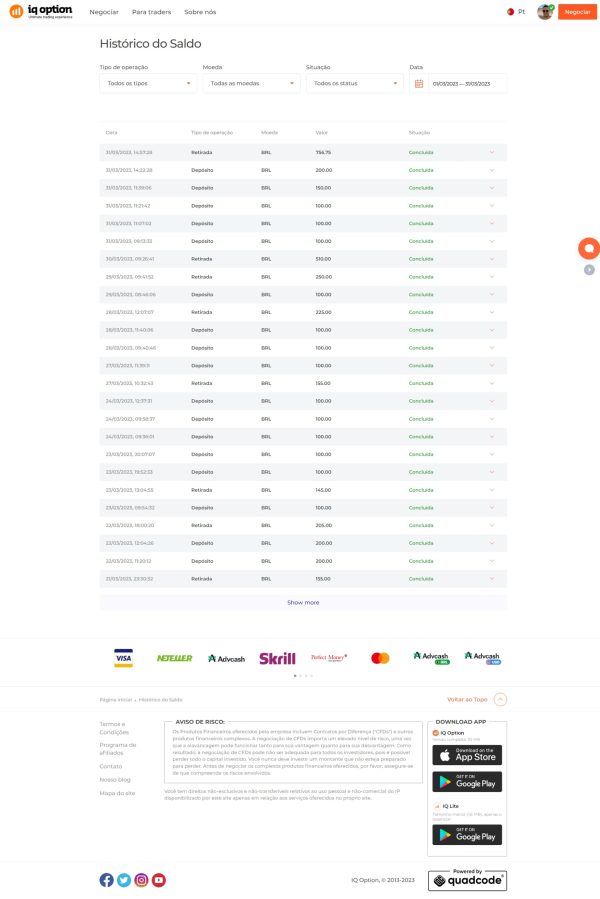Screen dimensions: 600x899
Task: Open the Situação status dropdown
Action: click(x=354, y=84)
